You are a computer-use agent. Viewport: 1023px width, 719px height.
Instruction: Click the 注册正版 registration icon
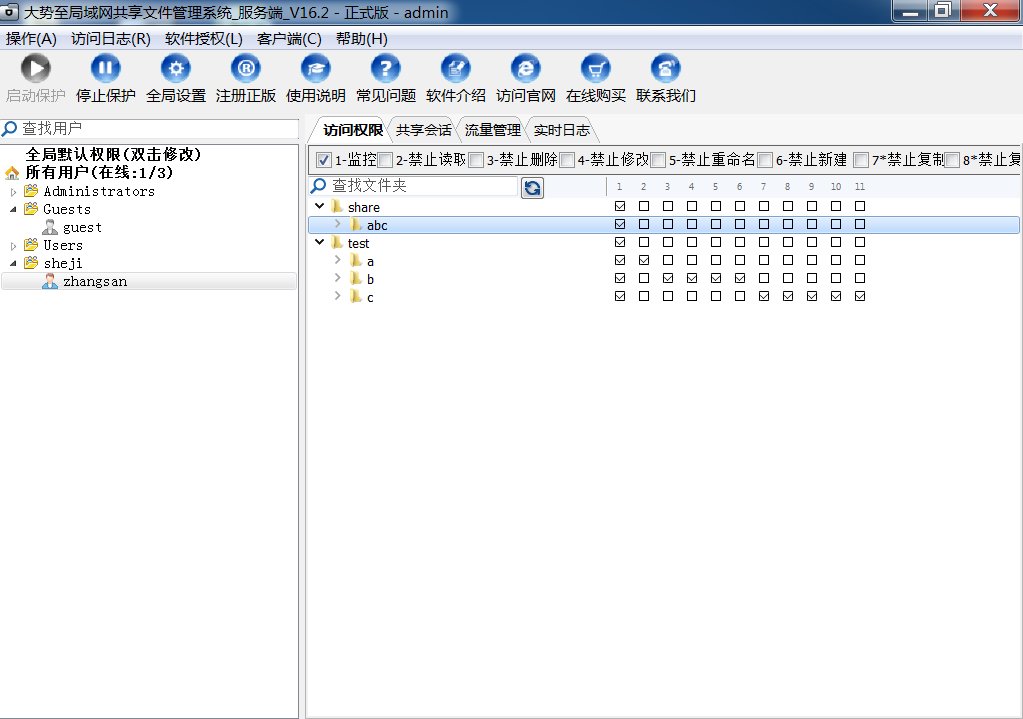[x=246, y=68]
